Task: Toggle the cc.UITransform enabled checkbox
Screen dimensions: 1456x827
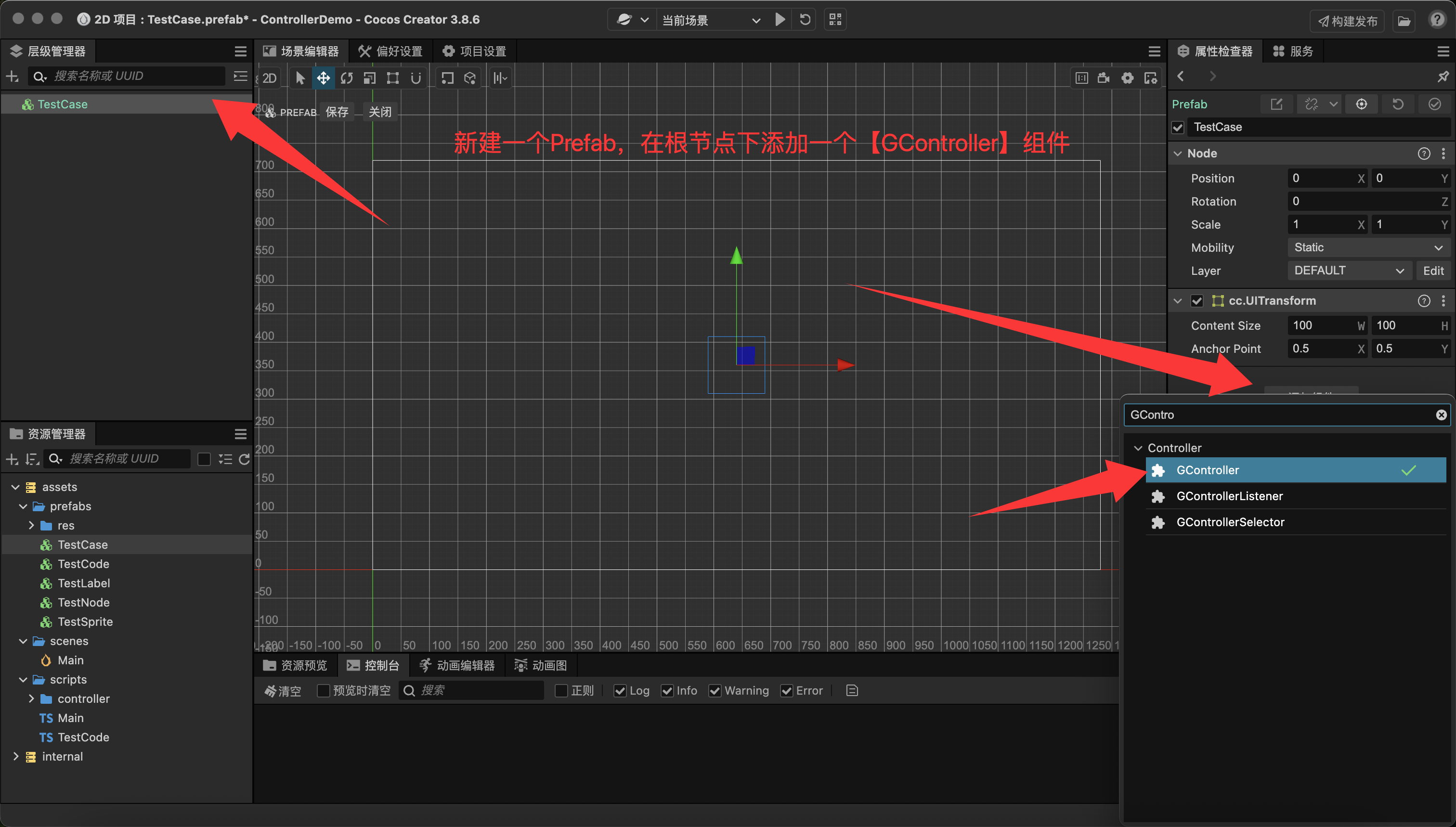Action: [x=1197, y=300]
